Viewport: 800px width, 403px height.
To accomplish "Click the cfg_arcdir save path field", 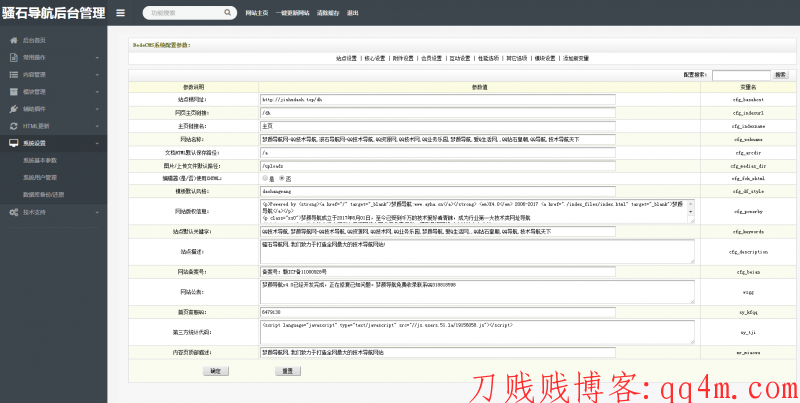I will tap(438, 153).
